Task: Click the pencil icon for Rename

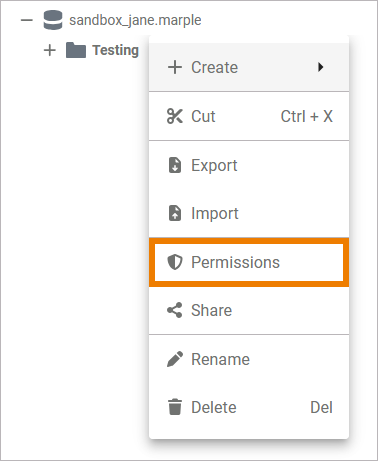Action: point(175,359)
